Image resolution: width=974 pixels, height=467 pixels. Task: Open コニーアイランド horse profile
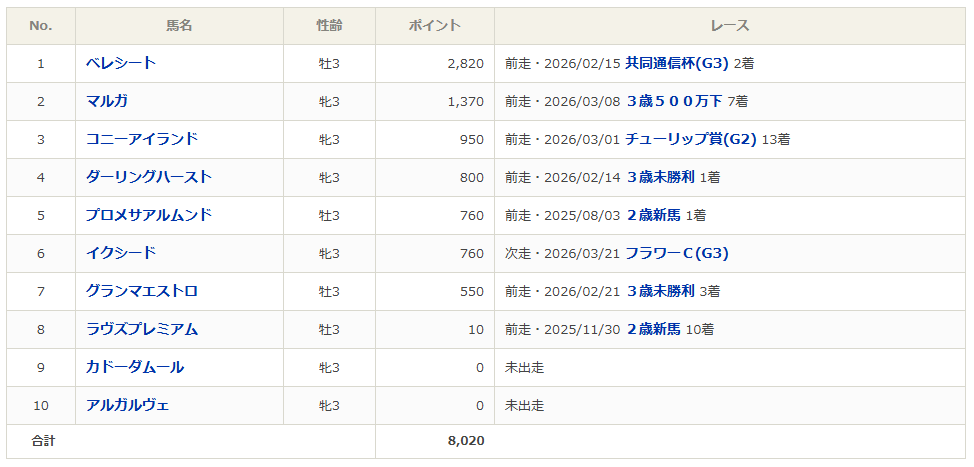[142, 139]
